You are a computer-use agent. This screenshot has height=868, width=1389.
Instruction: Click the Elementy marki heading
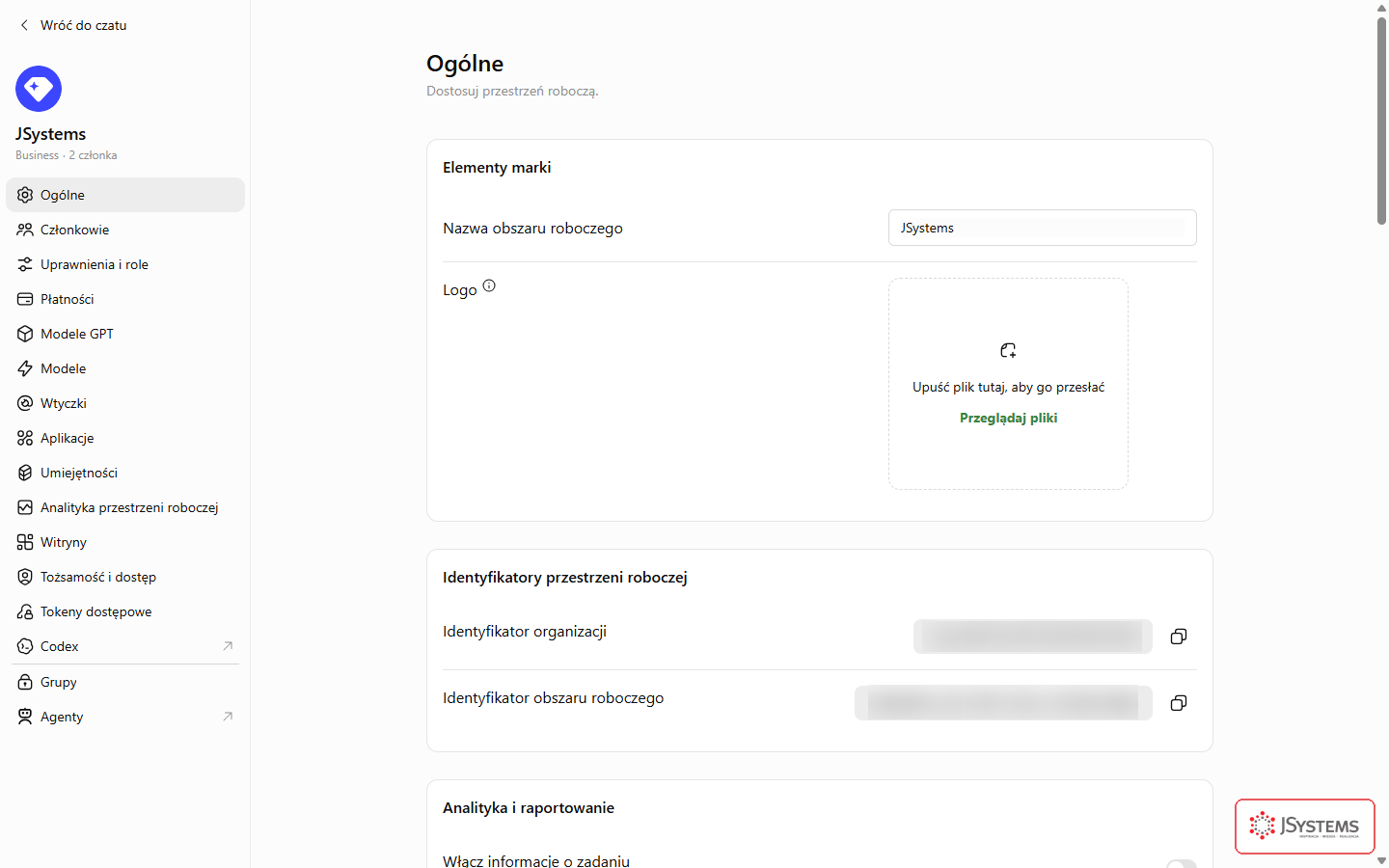497,168
